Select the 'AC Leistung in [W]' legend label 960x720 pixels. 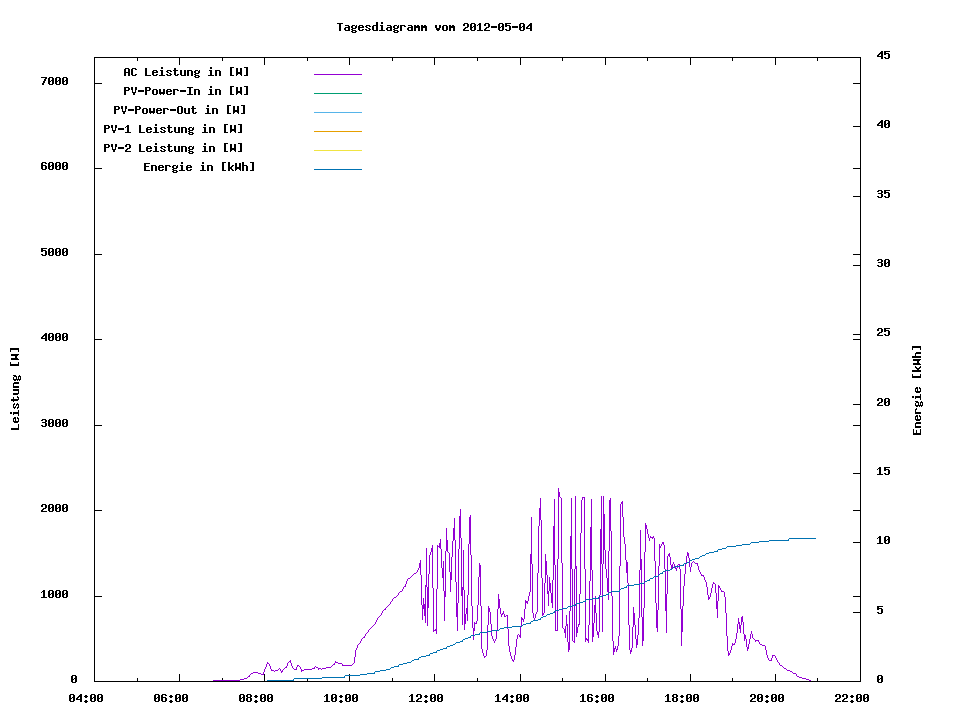(x=186, y=72)
